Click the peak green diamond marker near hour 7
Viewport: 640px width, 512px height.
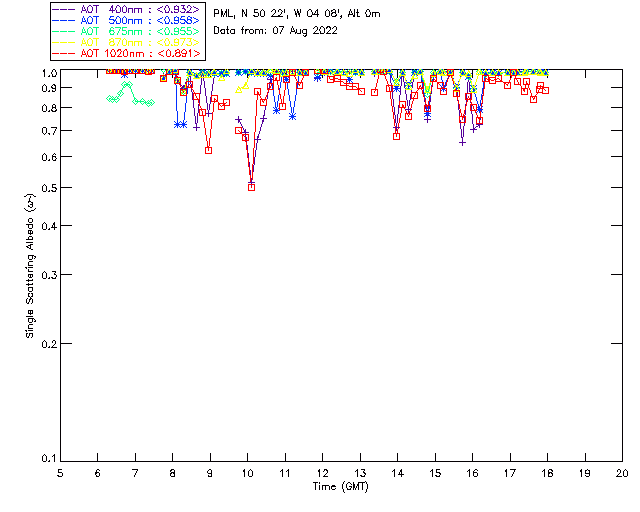127,85
